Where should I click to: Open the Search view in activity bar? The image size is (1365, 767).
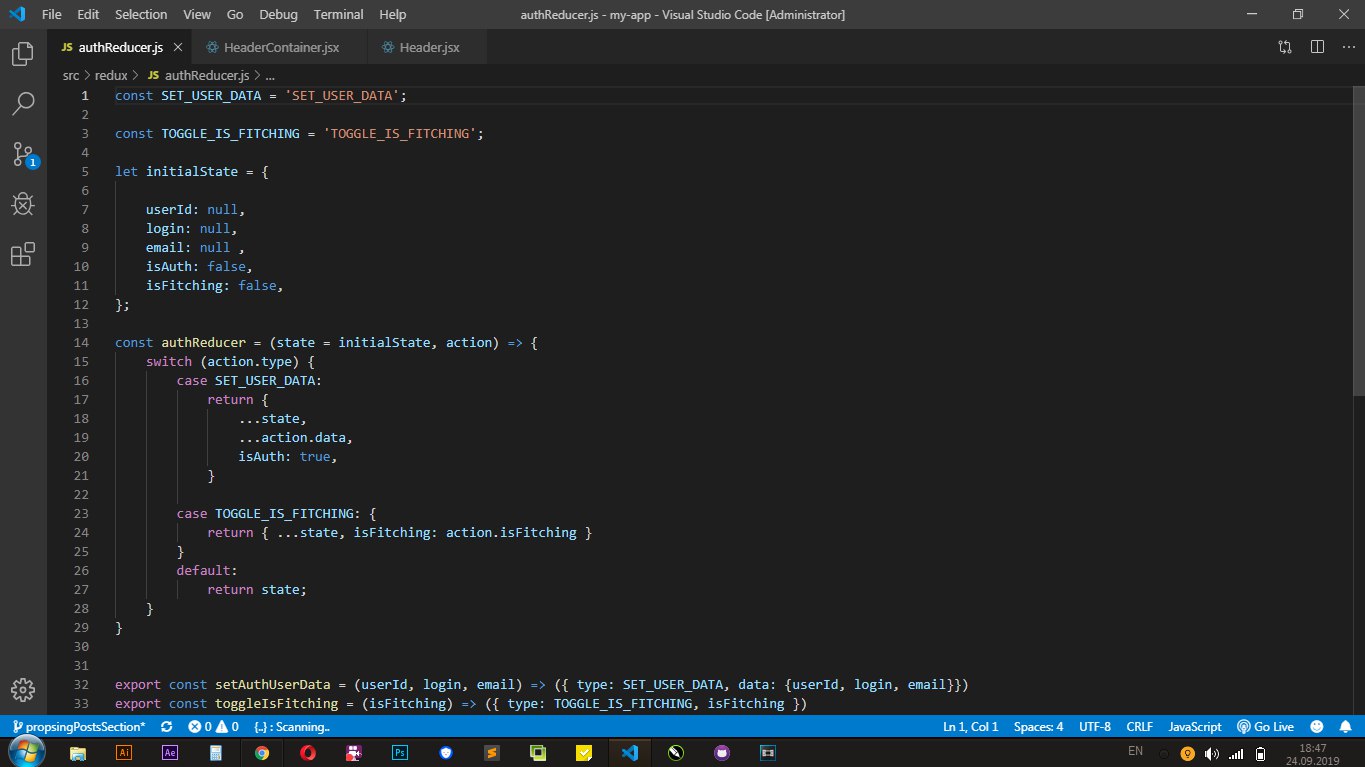[23, 103]
